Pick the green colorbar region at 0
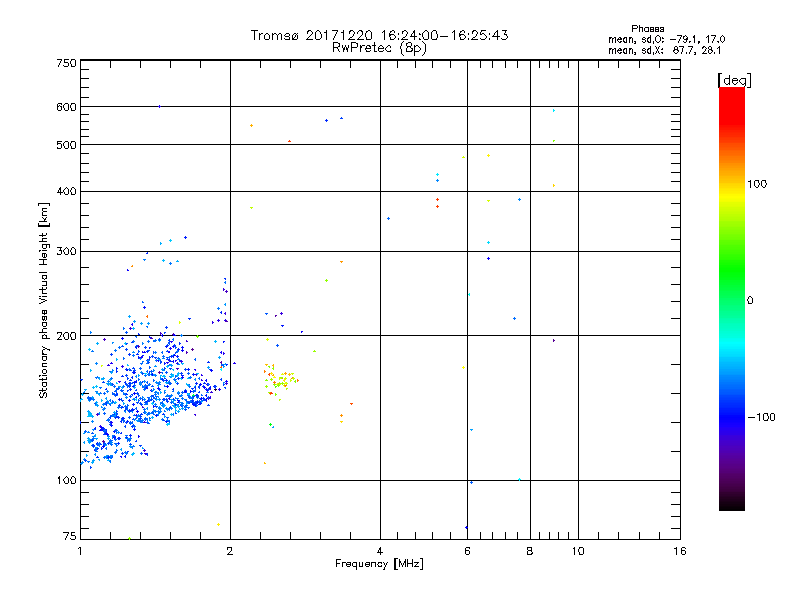The width and height of the screenshot is (800, 600). click(x=731, y=300)
